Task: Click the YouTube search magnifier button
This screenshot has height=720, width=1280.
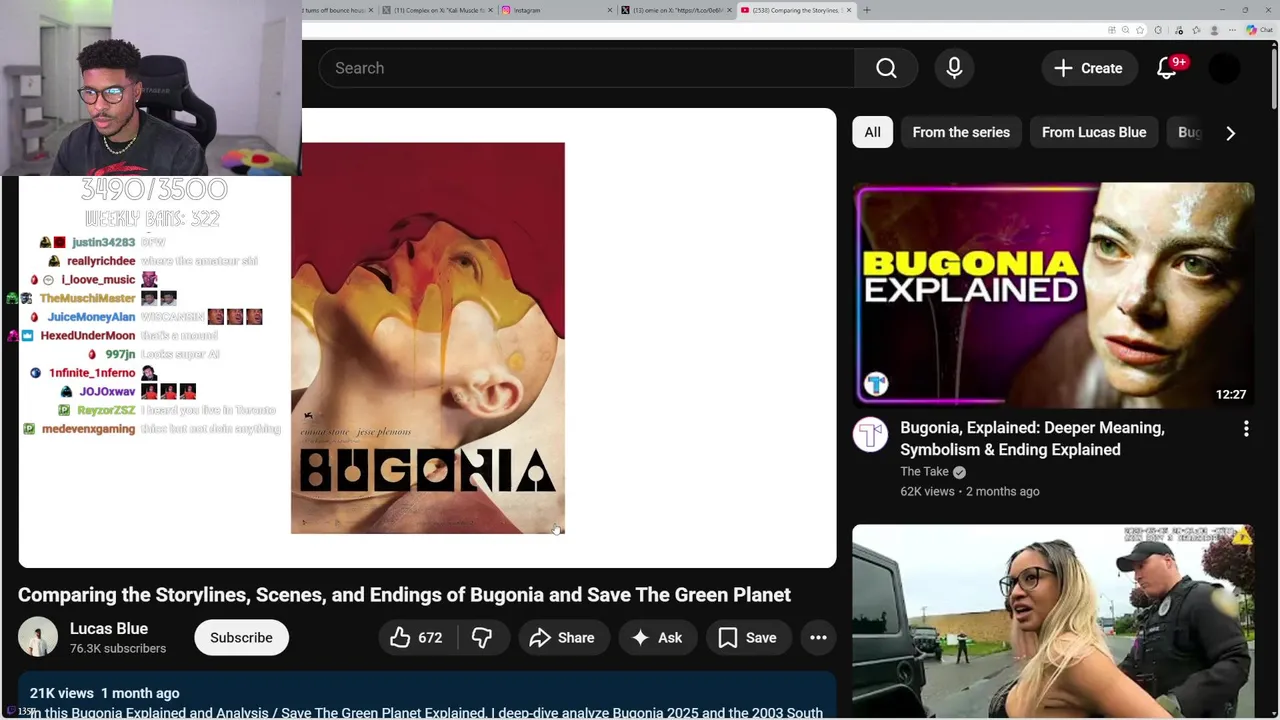Action: point(886,68)
